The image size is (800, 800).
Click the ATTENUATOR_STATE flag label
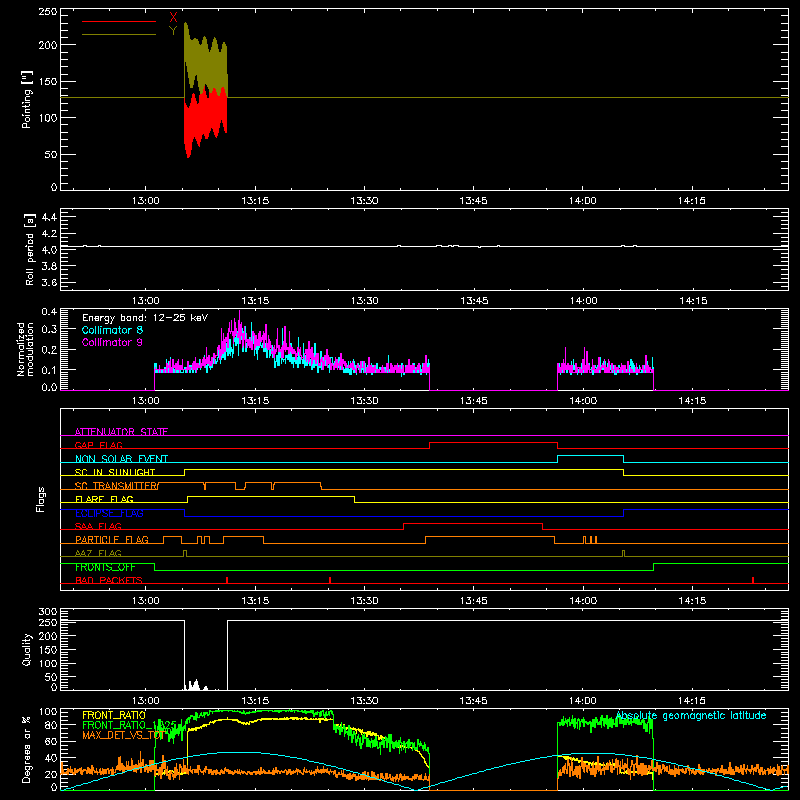121,432
